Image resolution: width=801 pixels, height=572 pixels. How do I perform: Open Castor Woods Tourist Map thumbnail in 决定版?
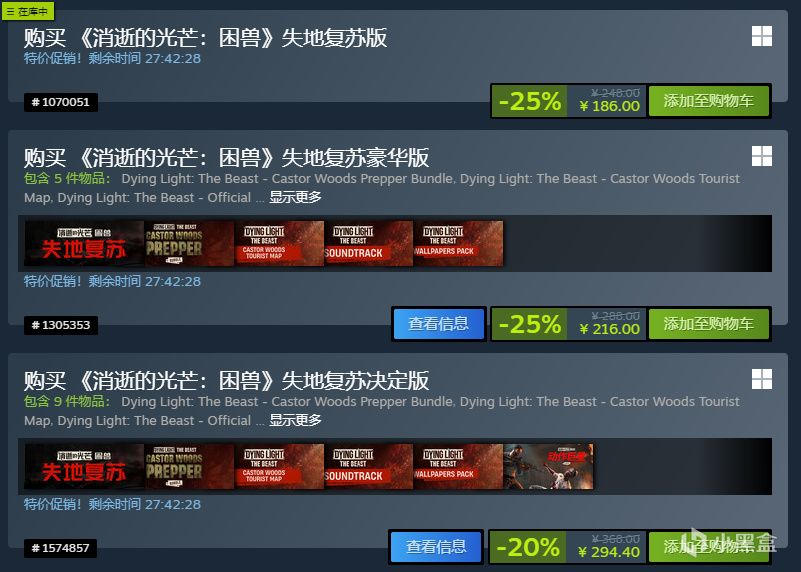click(x=279, y=466)
